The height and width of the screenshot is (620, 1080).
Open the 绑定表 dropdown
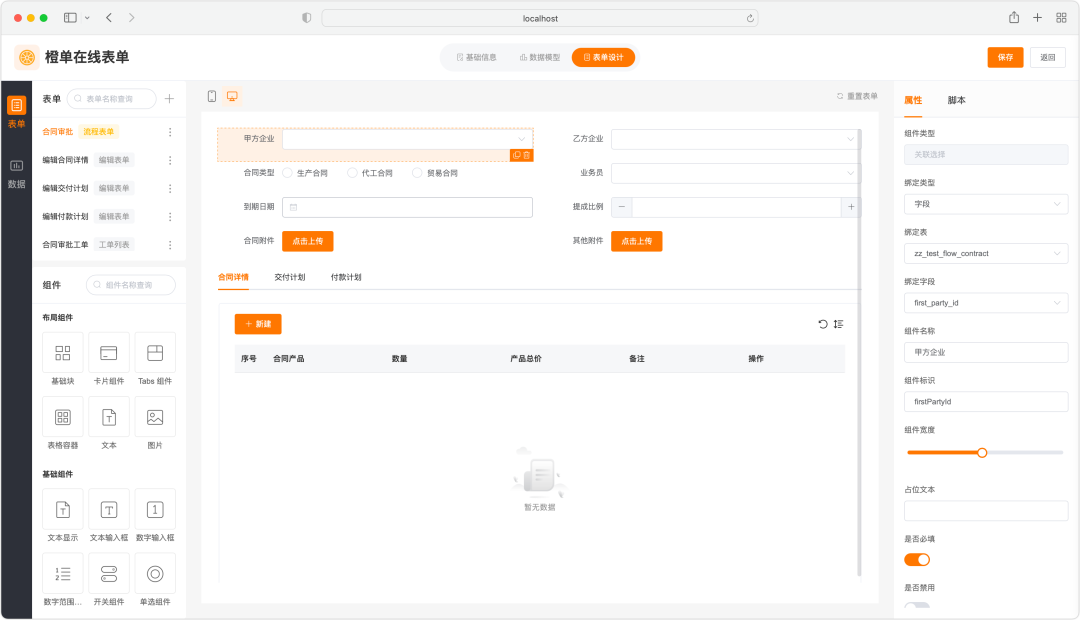986,254
